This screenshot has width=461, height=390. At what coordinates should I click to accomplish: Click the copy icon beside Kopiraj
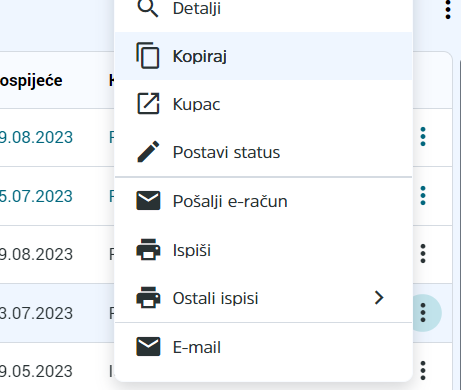(148, 55)
